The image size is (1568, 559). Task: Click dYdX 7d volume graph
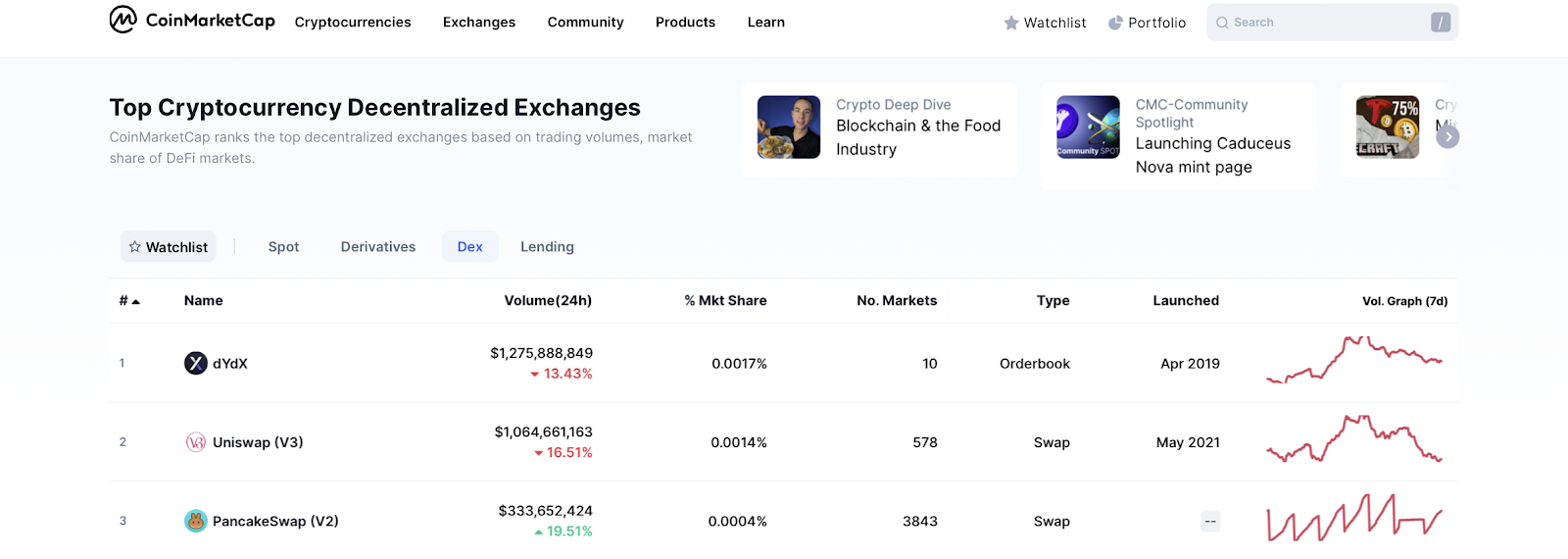[1354, 360]
